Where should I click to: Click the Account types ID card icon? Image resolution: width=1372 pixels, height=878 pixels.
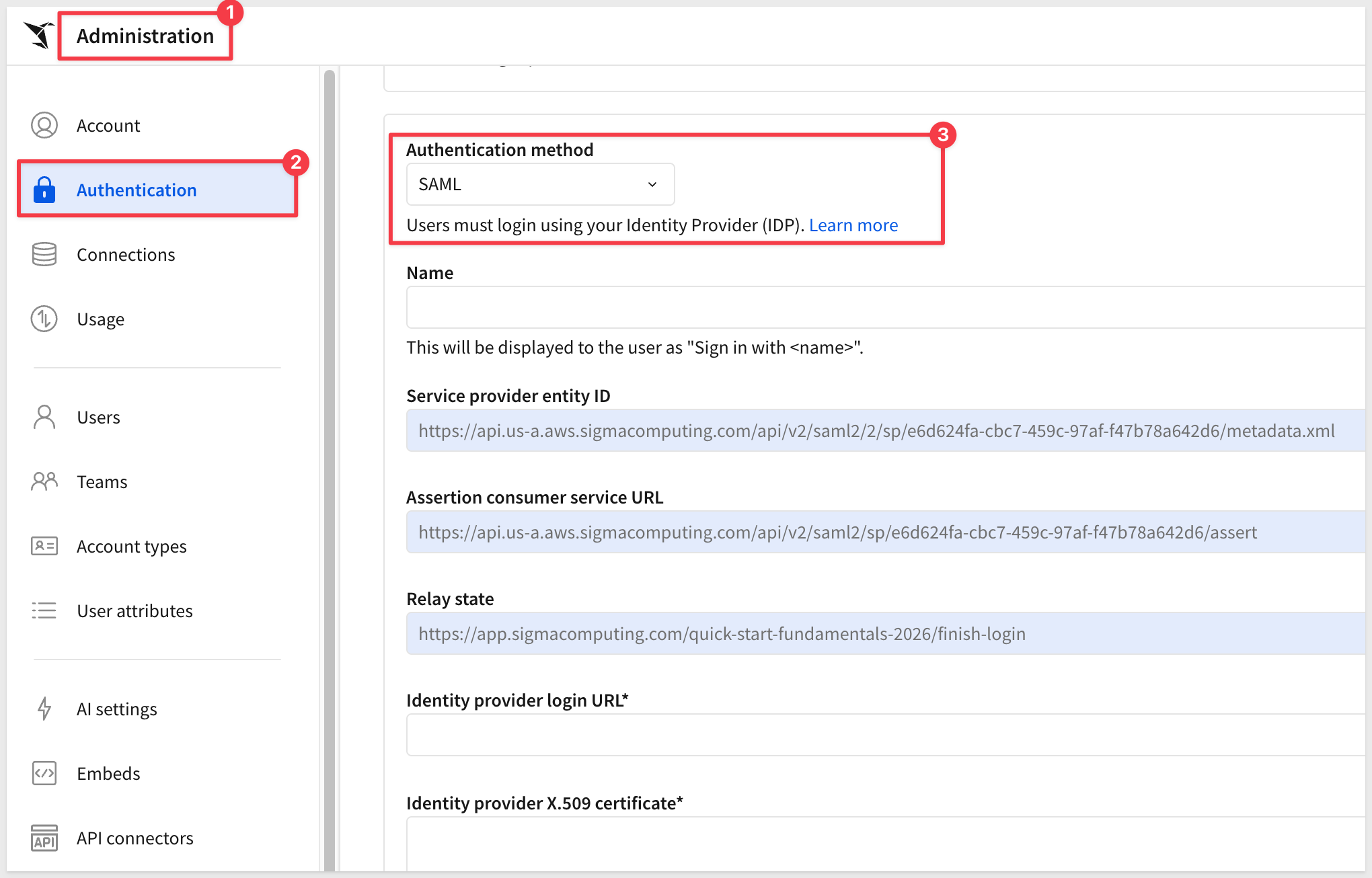point(44,547)
